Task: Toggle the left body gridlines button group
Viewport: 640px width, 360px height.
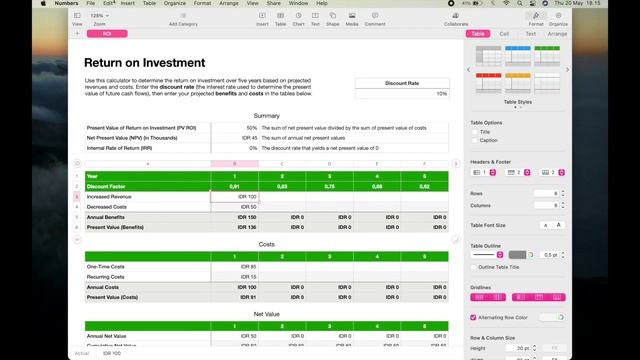Action: [488, 297]
